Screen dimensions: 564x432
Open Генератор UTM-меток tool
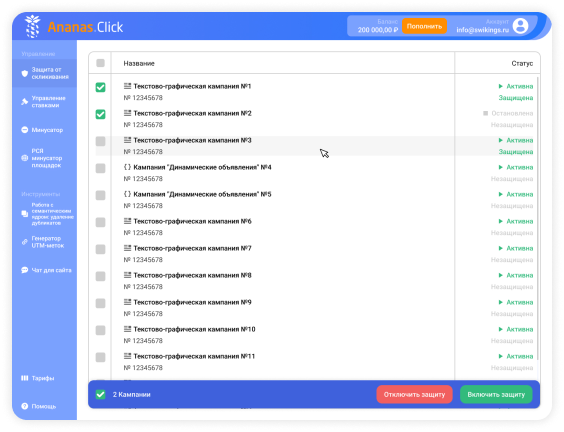pyautogui.click(x=44, y=242)
